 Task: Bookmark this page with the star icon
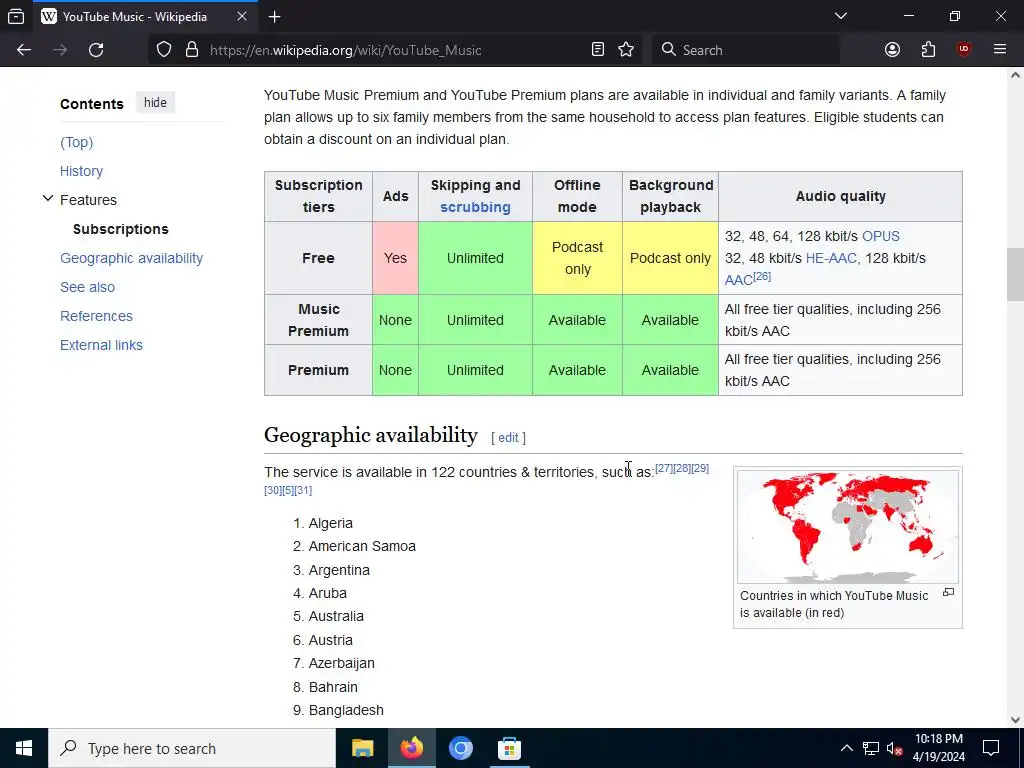click(x=626, y=50)
